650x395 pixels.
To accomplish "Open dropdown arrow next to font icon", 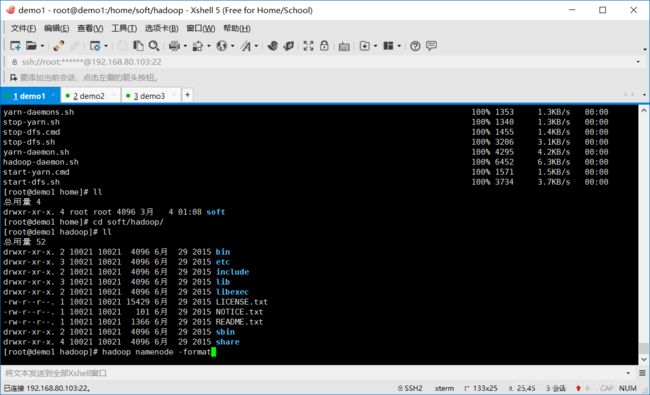I will click(256, 46).
